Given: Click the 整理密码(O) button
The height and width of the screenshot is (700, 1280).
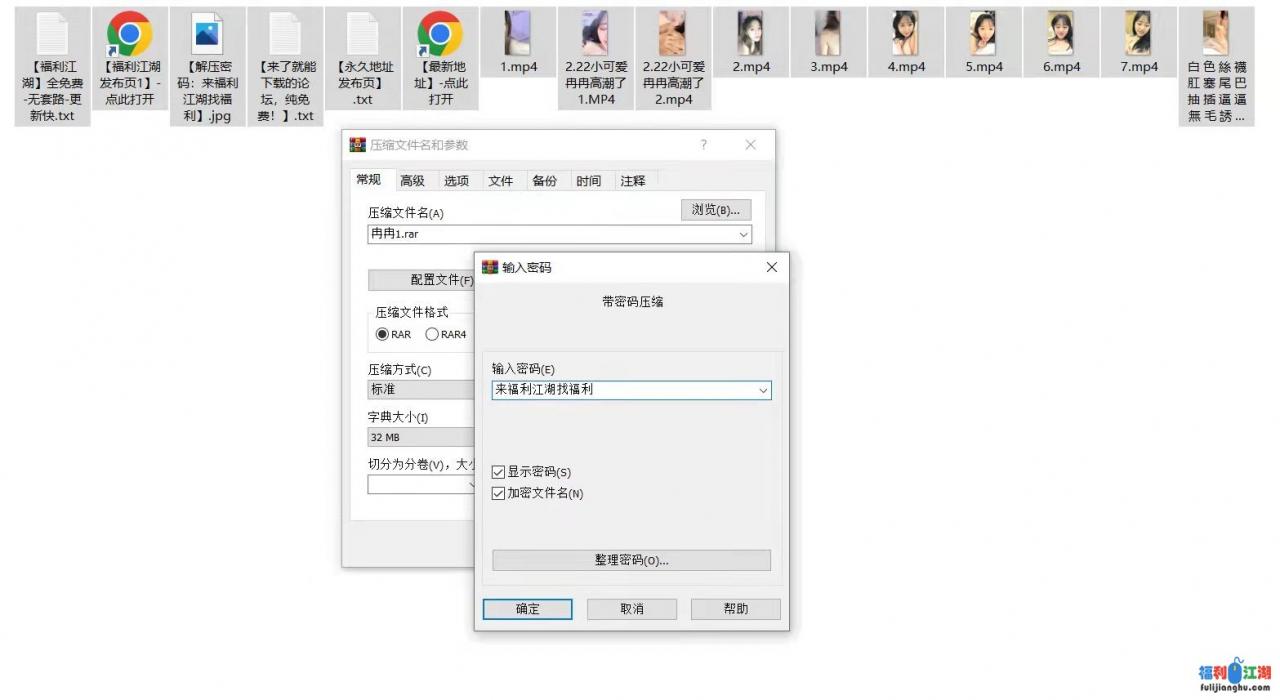Looking at the screenshot, I should 631,560.
